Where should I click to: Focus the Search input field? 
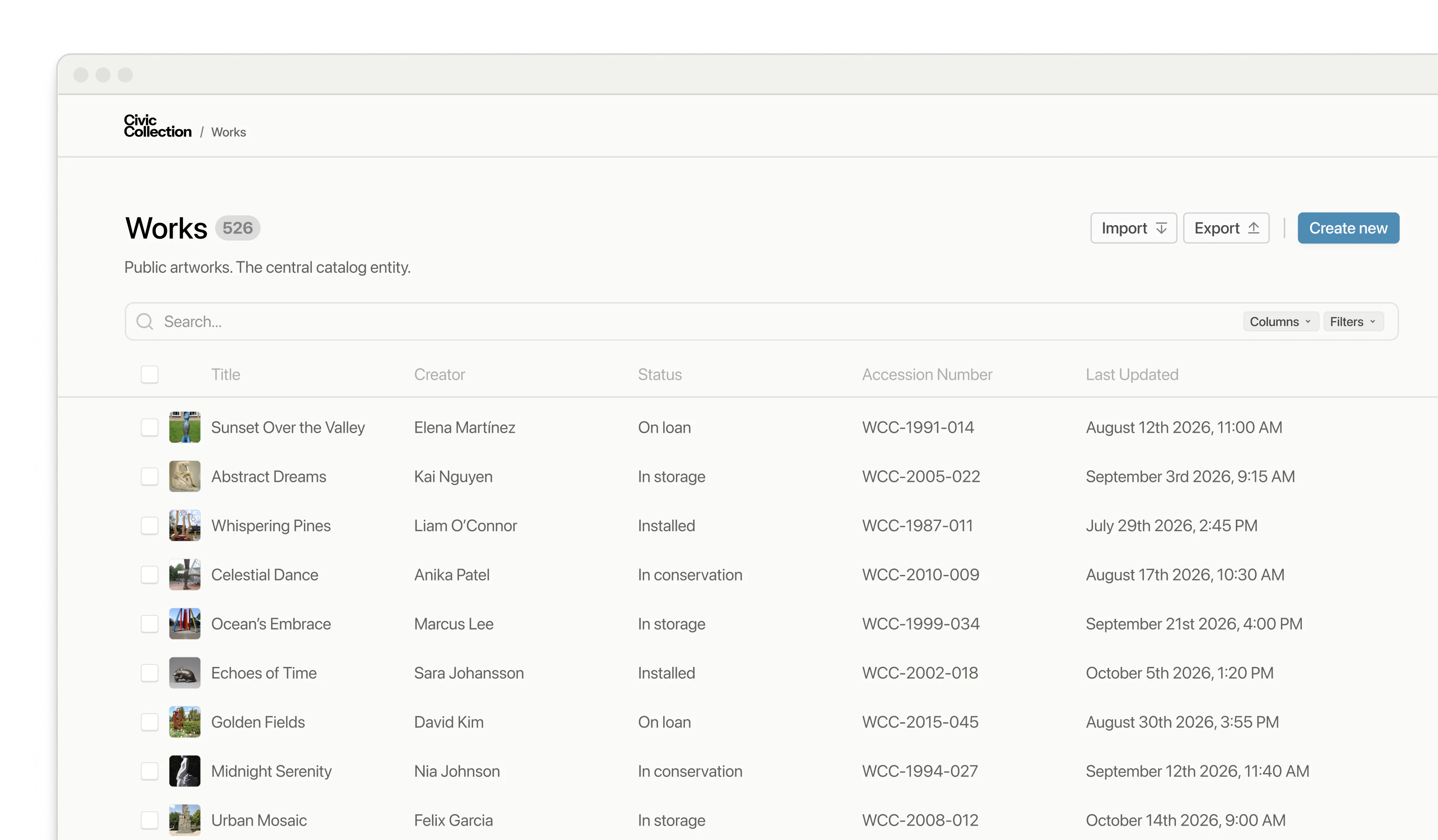(761, 321)
